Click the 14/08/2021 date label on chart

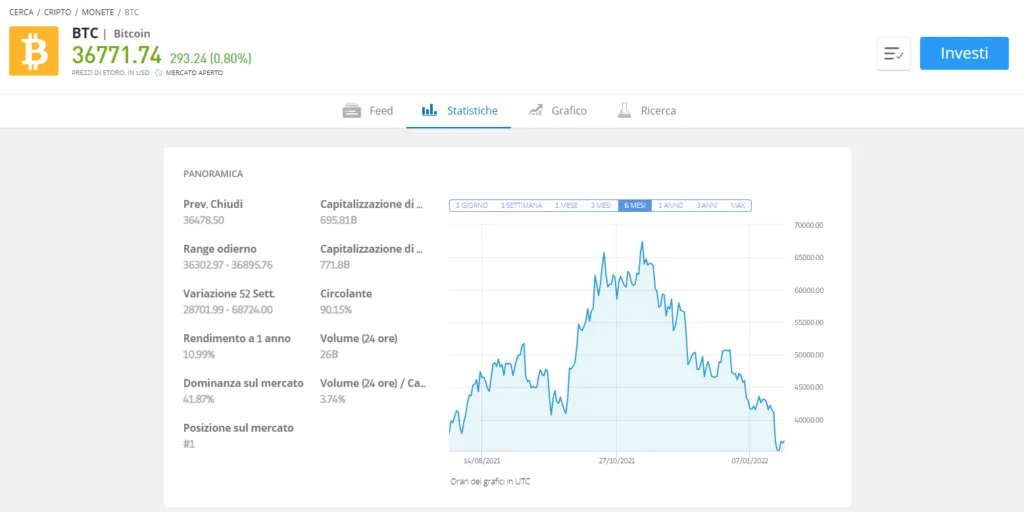point(481,460)
